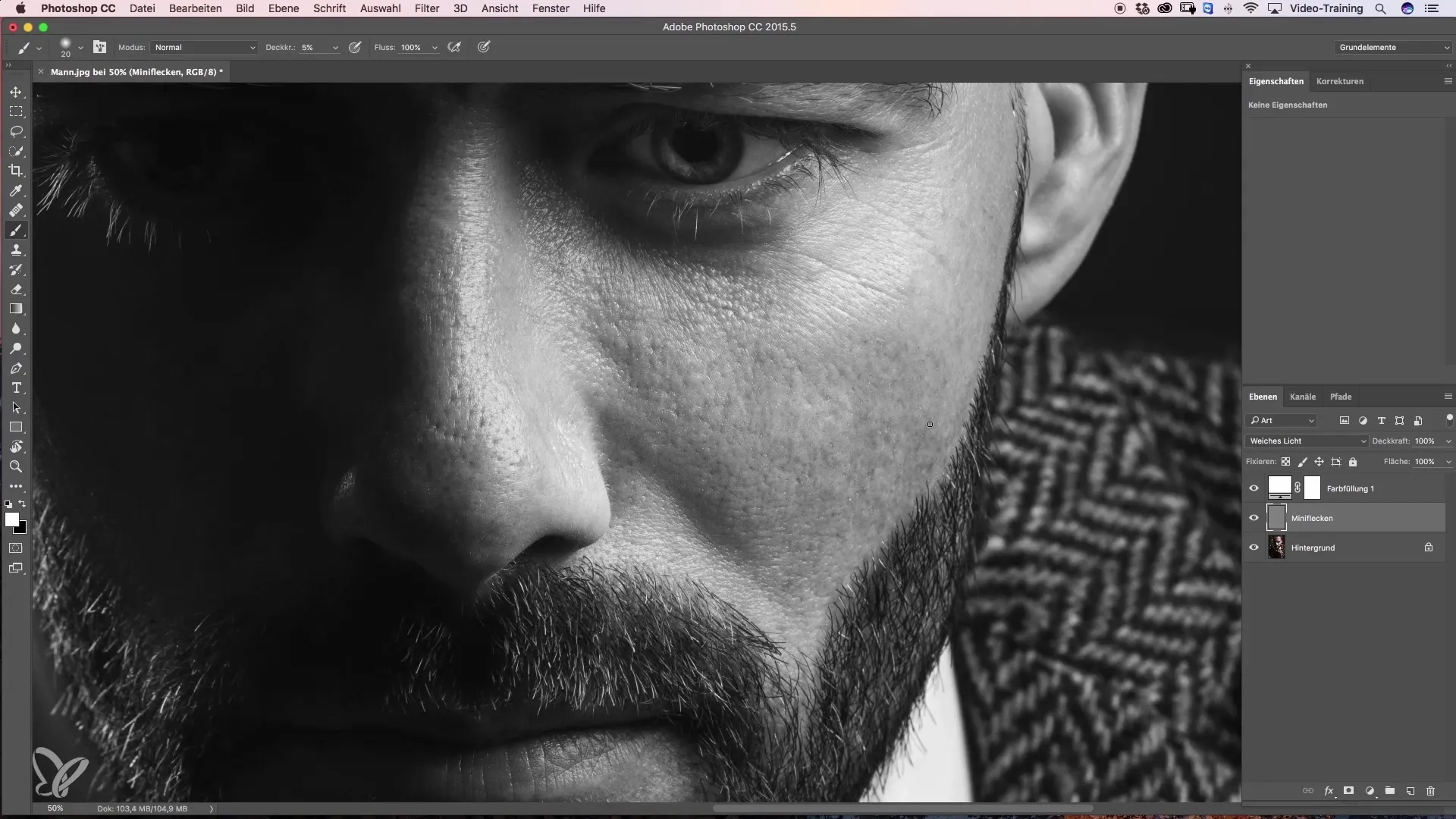
Task: Click the Hintergrund layer thumbnail
Action: point(1276,547)
